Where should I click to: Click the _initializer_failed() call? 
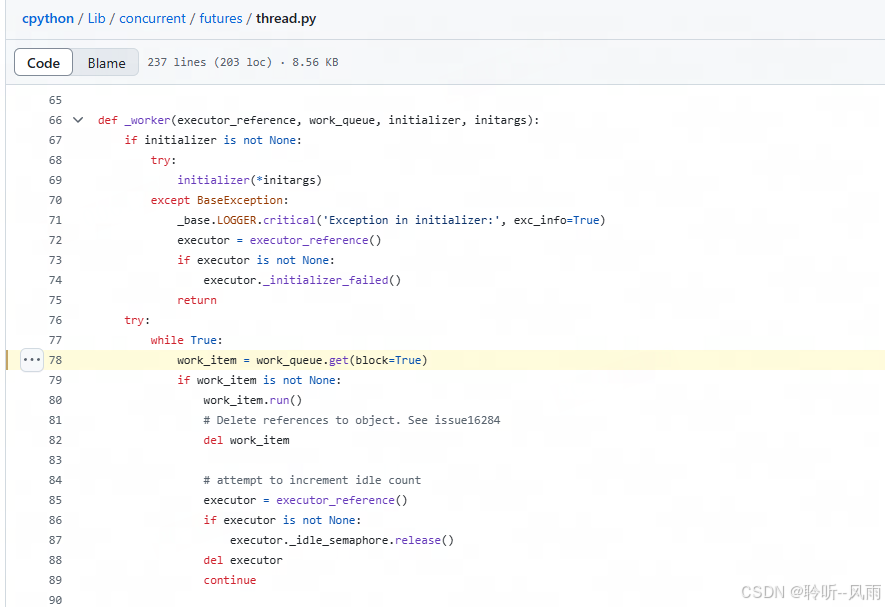332,280
